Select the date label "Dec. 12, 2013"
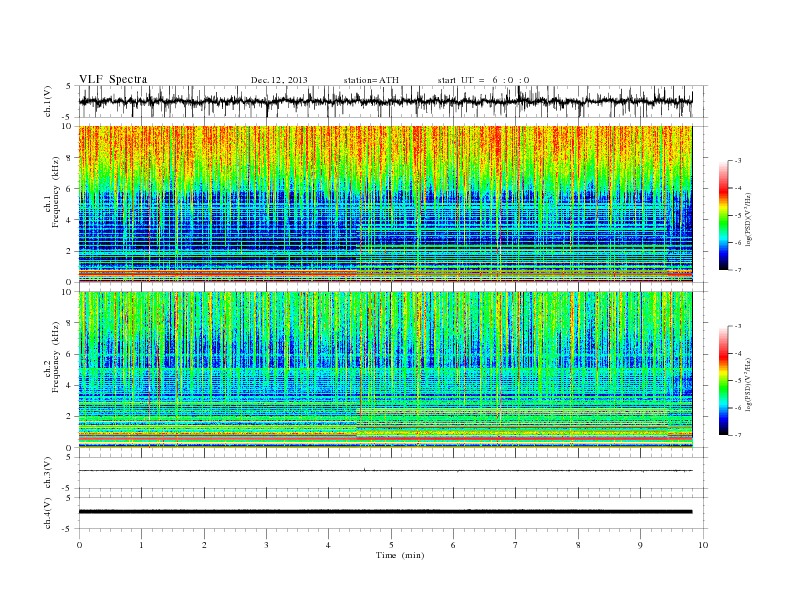The height and width of the screenshot is (612, 792). [279, 80]
